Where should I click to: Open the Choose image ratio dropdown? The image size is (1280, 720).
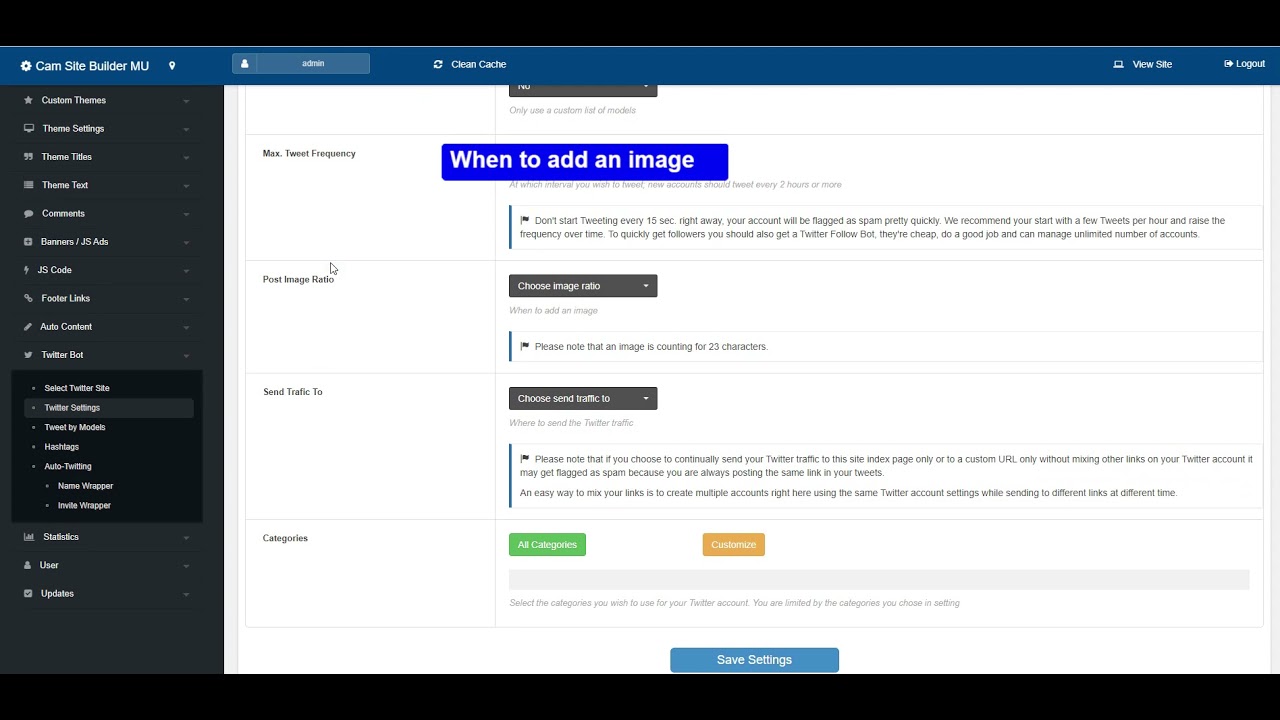(x=583, y=286)
